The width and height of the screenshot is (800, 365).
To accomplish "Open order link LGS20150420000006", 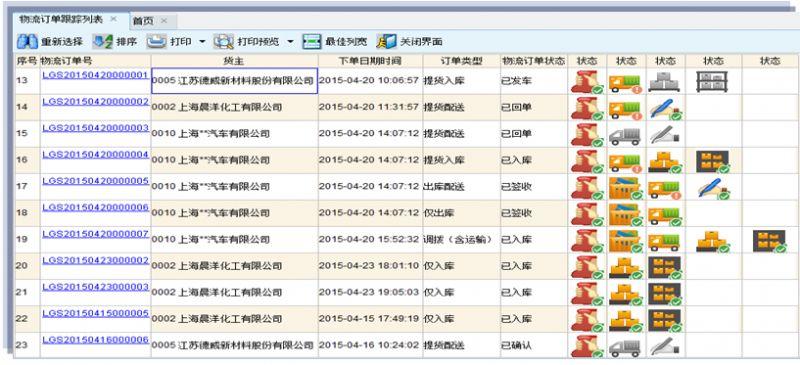I will pos(96,208).
